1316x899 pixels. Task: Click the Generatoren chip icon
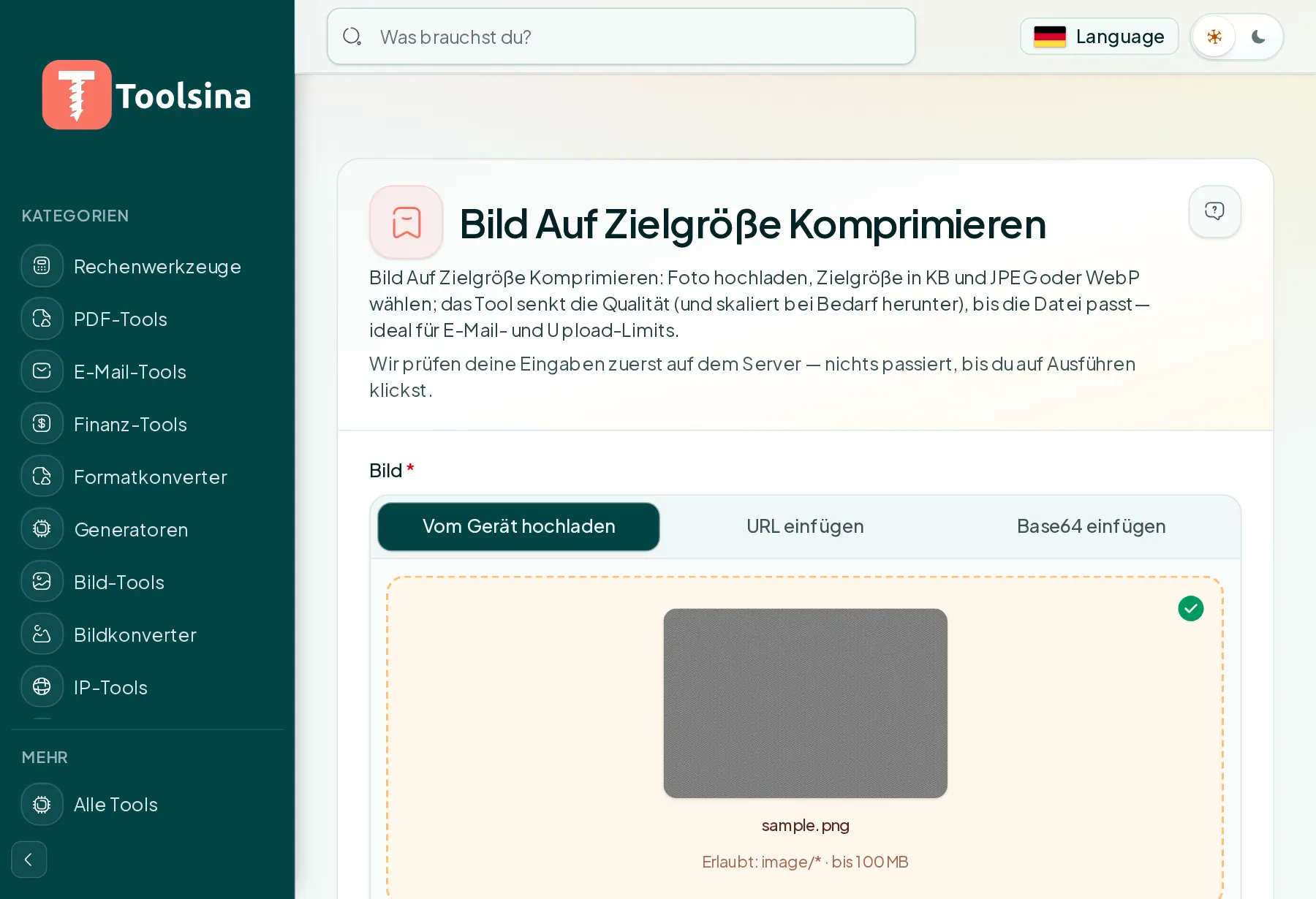coord(42,529)
